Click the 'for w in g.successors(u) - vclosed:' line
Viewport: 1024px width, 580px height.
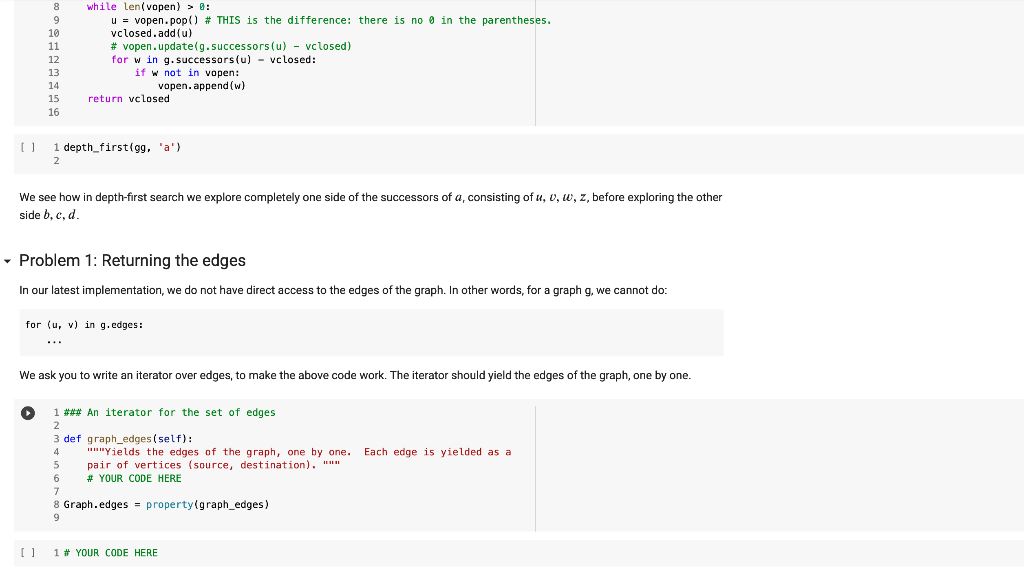pos(214,59)
